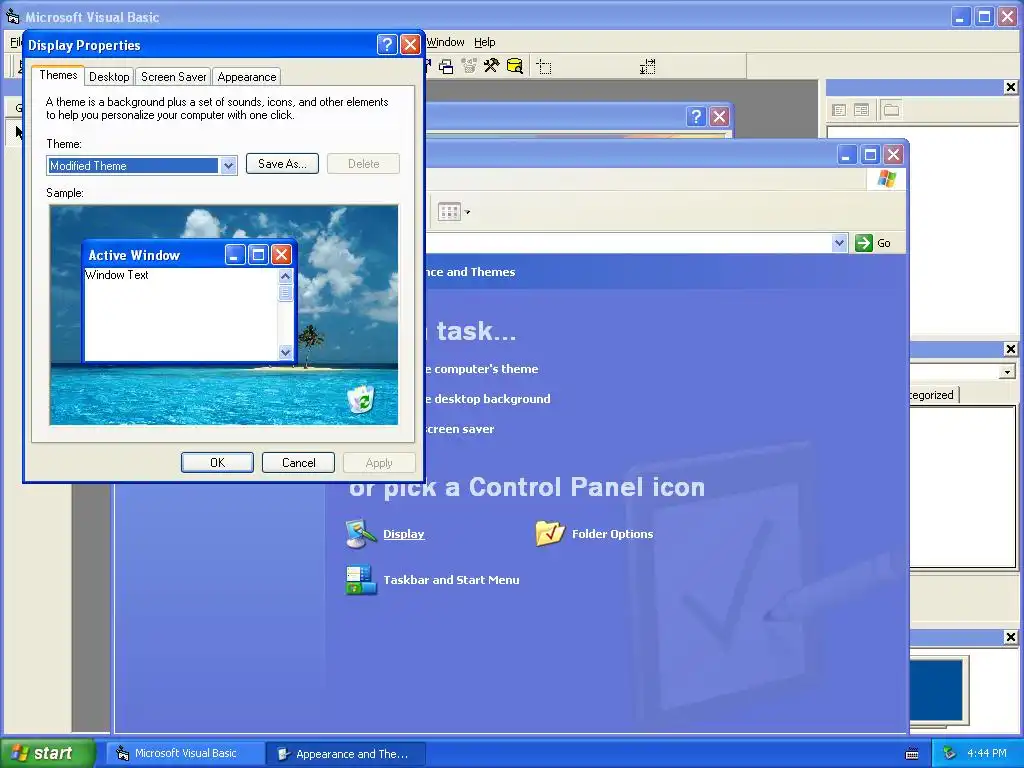Screen dimensions: 1024x768
Task: Click the theme sample preview image
Action: click(223, 315)
